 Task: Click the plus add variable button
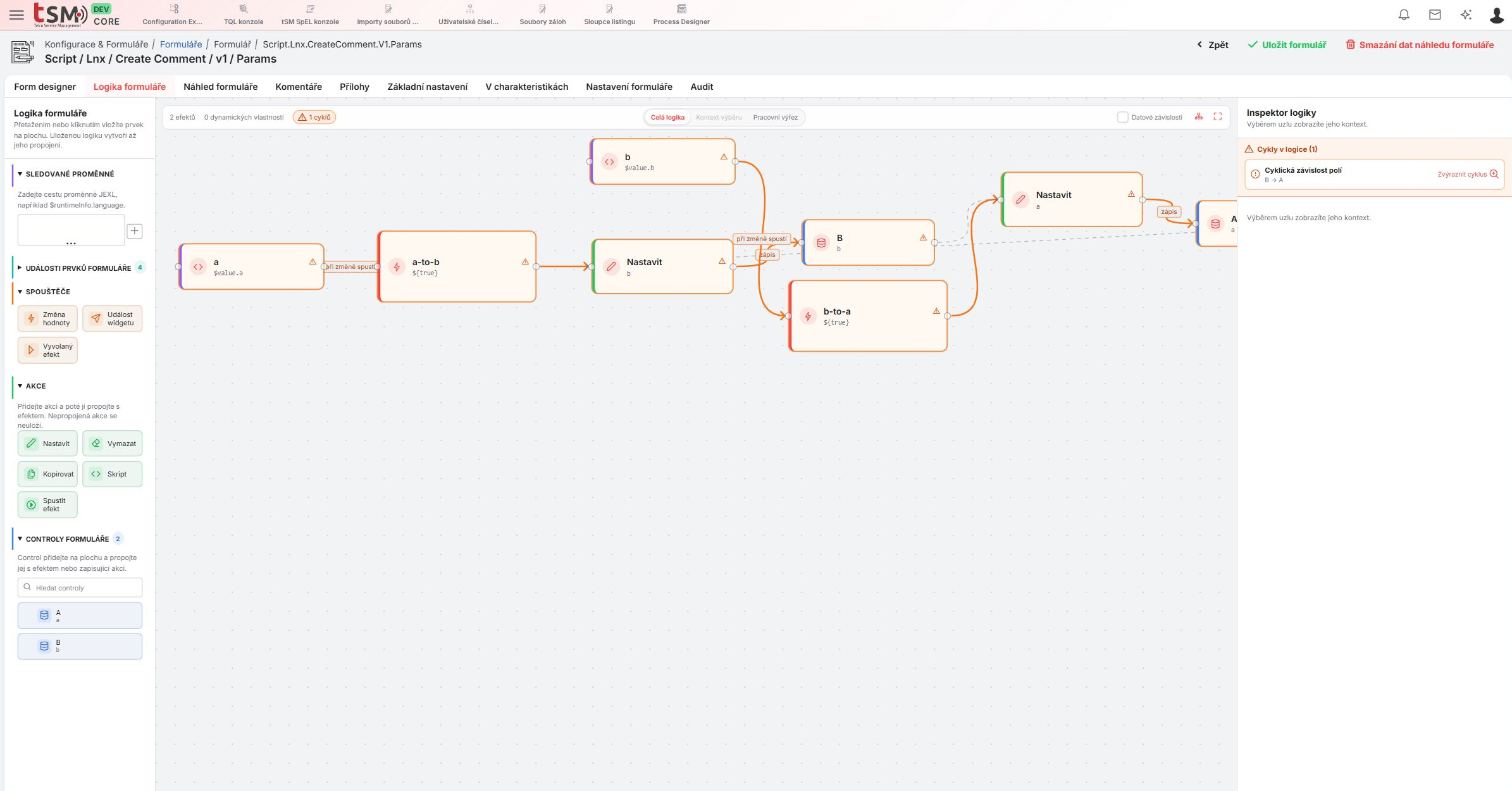pyautogui.click(x=135, y=231)
